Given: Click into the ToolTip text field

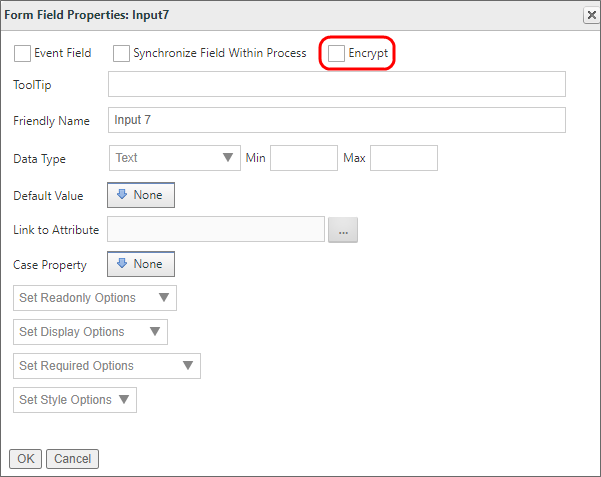Looking at the screenshot, I should 336,85.
